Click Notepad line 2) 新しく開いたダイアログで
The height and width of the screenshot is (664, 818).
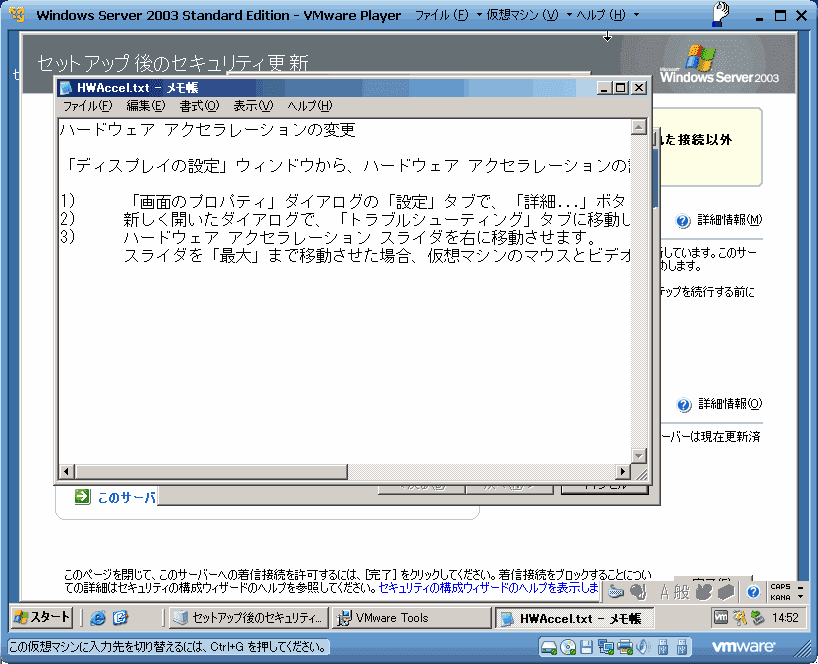tap(344, 220)
